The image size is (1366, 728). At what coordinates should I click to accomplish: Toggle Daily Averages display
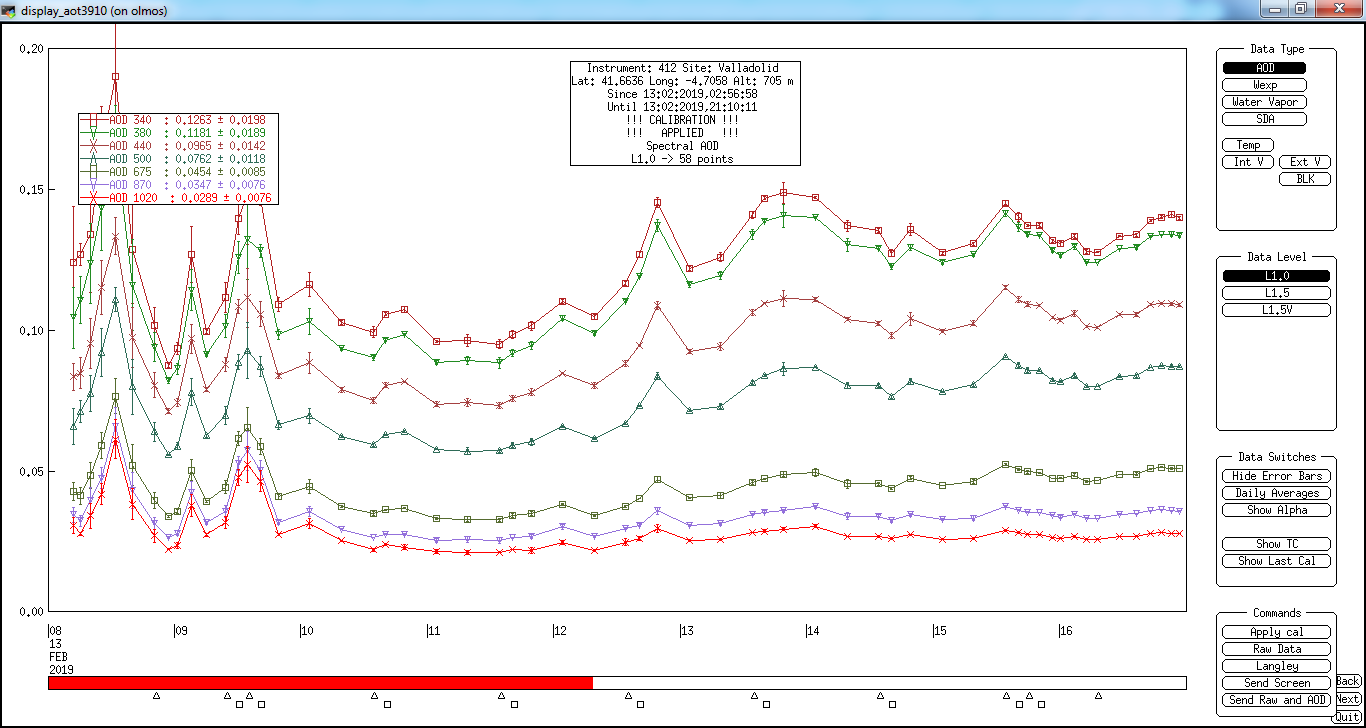(1276, 493)
